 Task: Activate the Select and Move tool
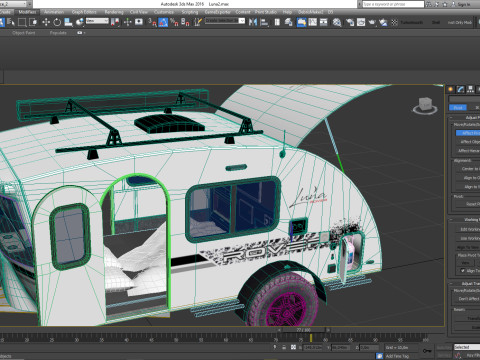tap(46, 22)
